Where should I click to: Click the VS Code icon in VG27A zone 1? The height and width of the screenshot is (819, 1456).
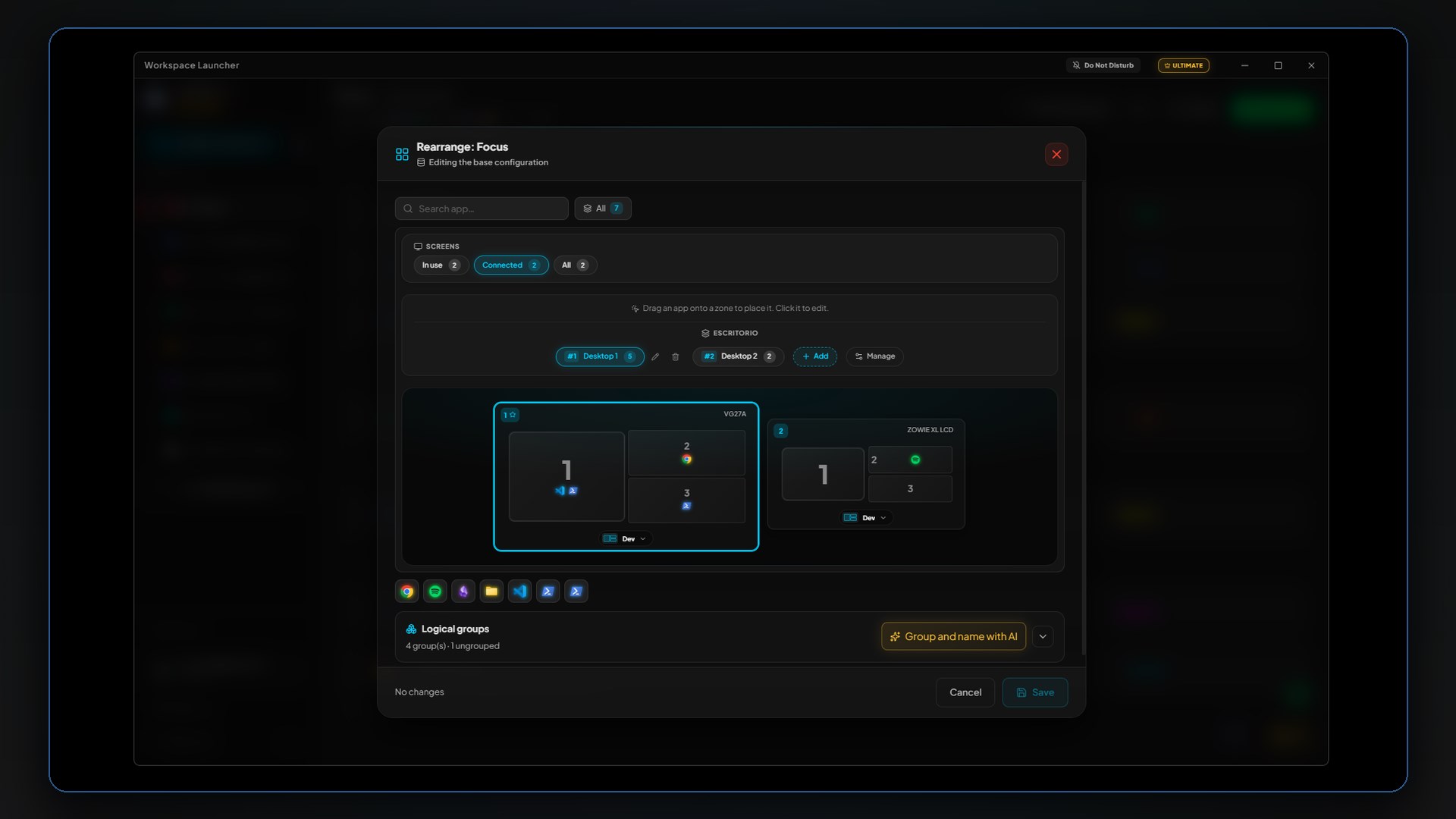click(x=560, y=491)
